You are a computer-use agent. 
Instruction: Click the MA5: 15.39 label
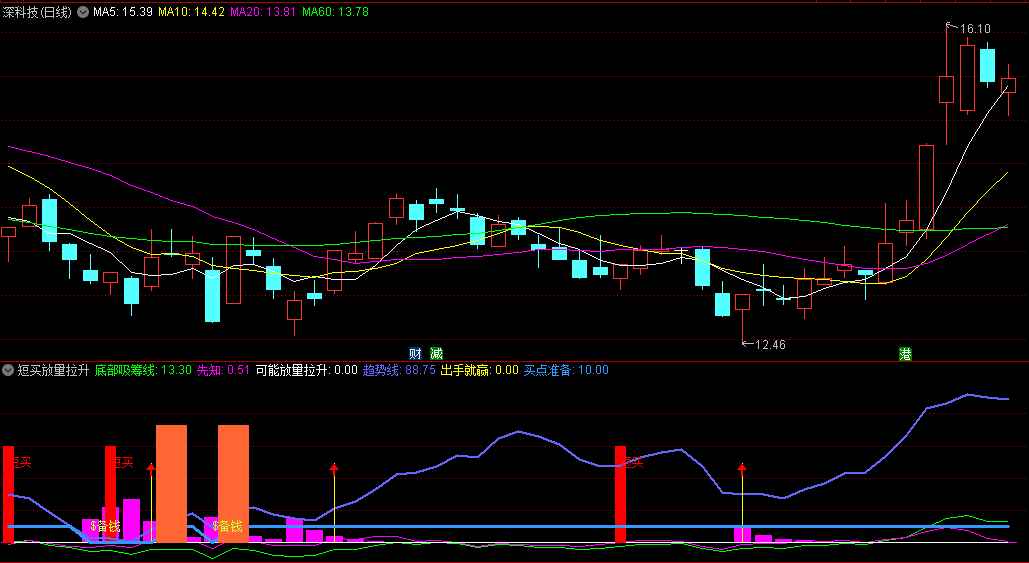pos(123,12)
